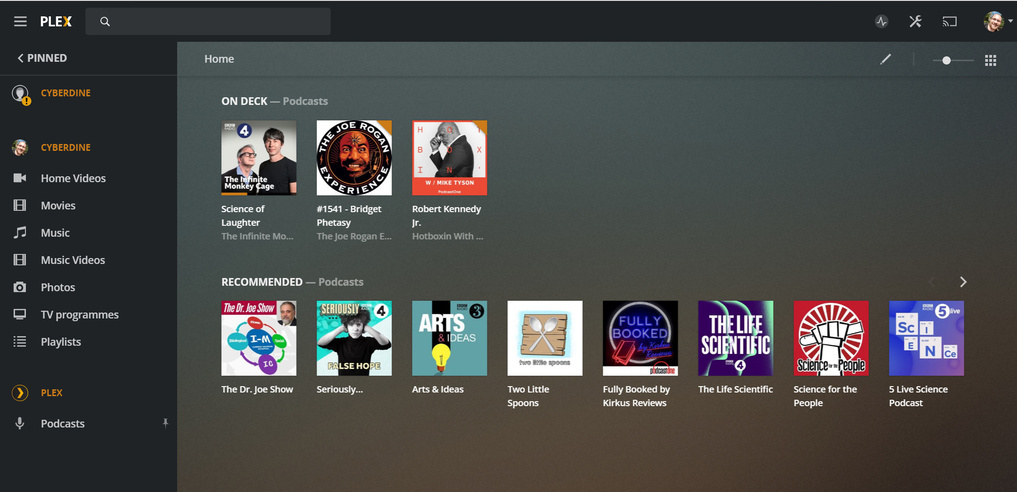Image resolution: width=1017 pixels, height=492 pixels.
Task: Toggle the pin next to Podcasts
Action: (165, 423)
